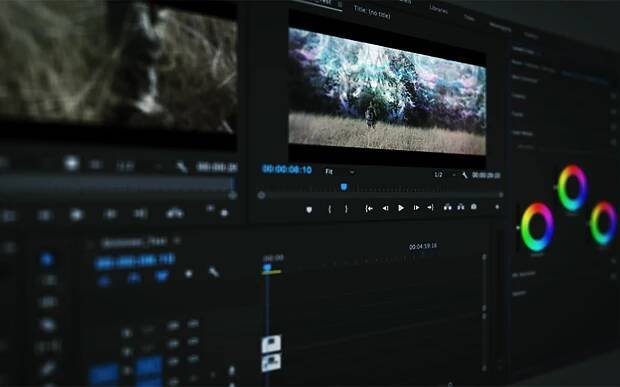Click the 00:04:19:16 timeline ruler label
The height and width of the screenshot is (387, 620).
pyautogui.click(x=423, y=246)
